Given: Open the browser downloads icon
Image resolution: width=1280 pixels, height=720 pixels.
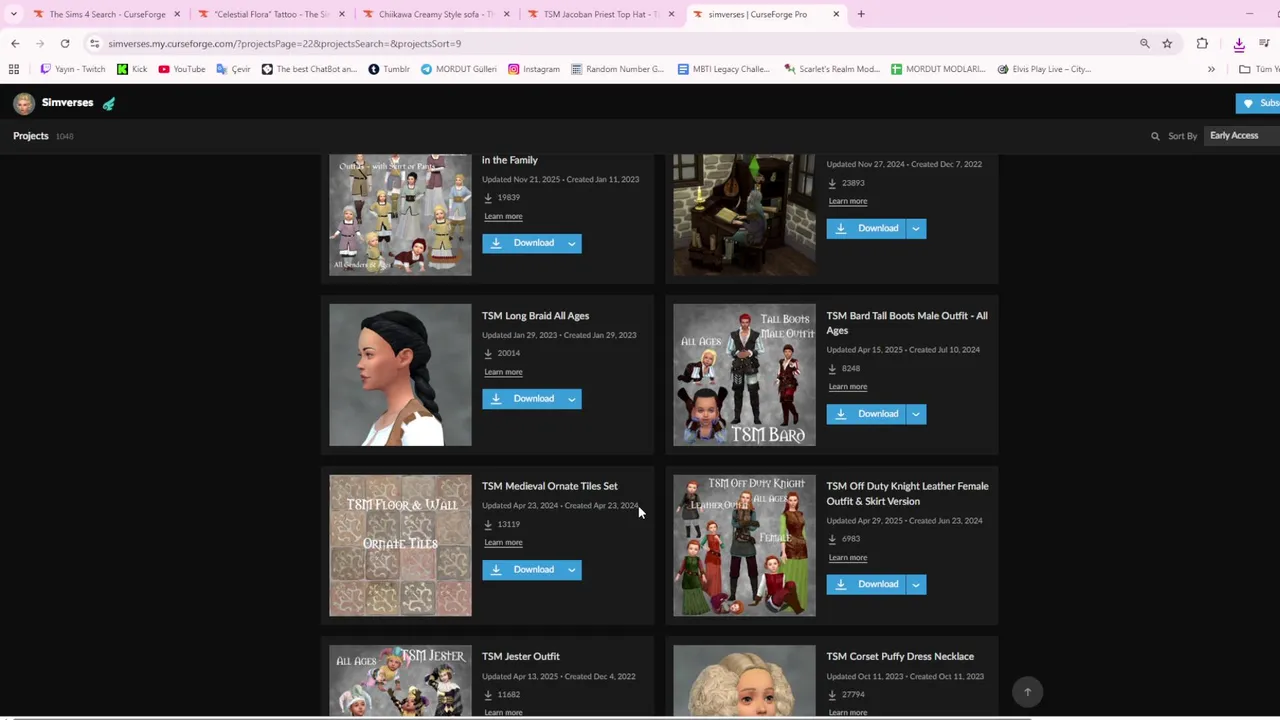Looking at the screenshot, I should click(1238, 44).
